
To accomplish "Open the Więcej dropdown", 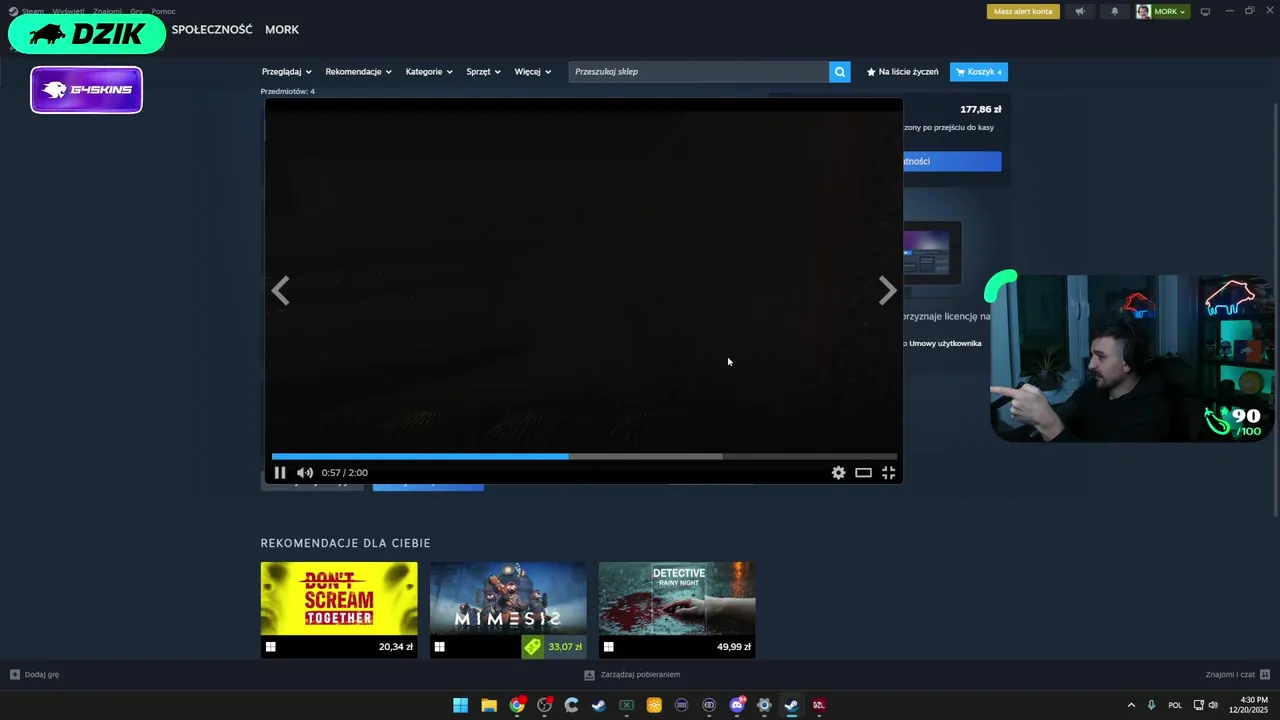I will pyautogui.click(x=533, y=72).
